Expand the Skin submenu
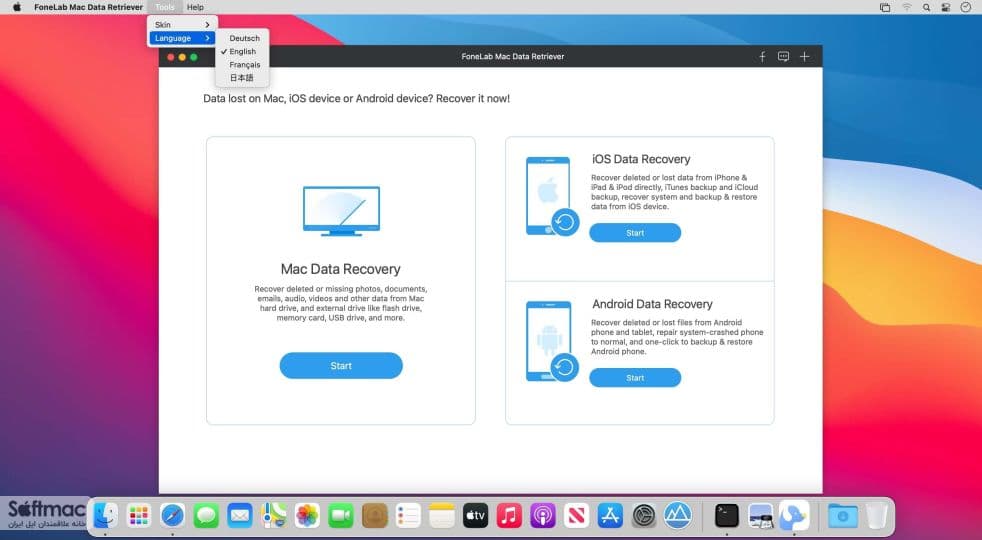982x540 pixels. coord(182,24)
